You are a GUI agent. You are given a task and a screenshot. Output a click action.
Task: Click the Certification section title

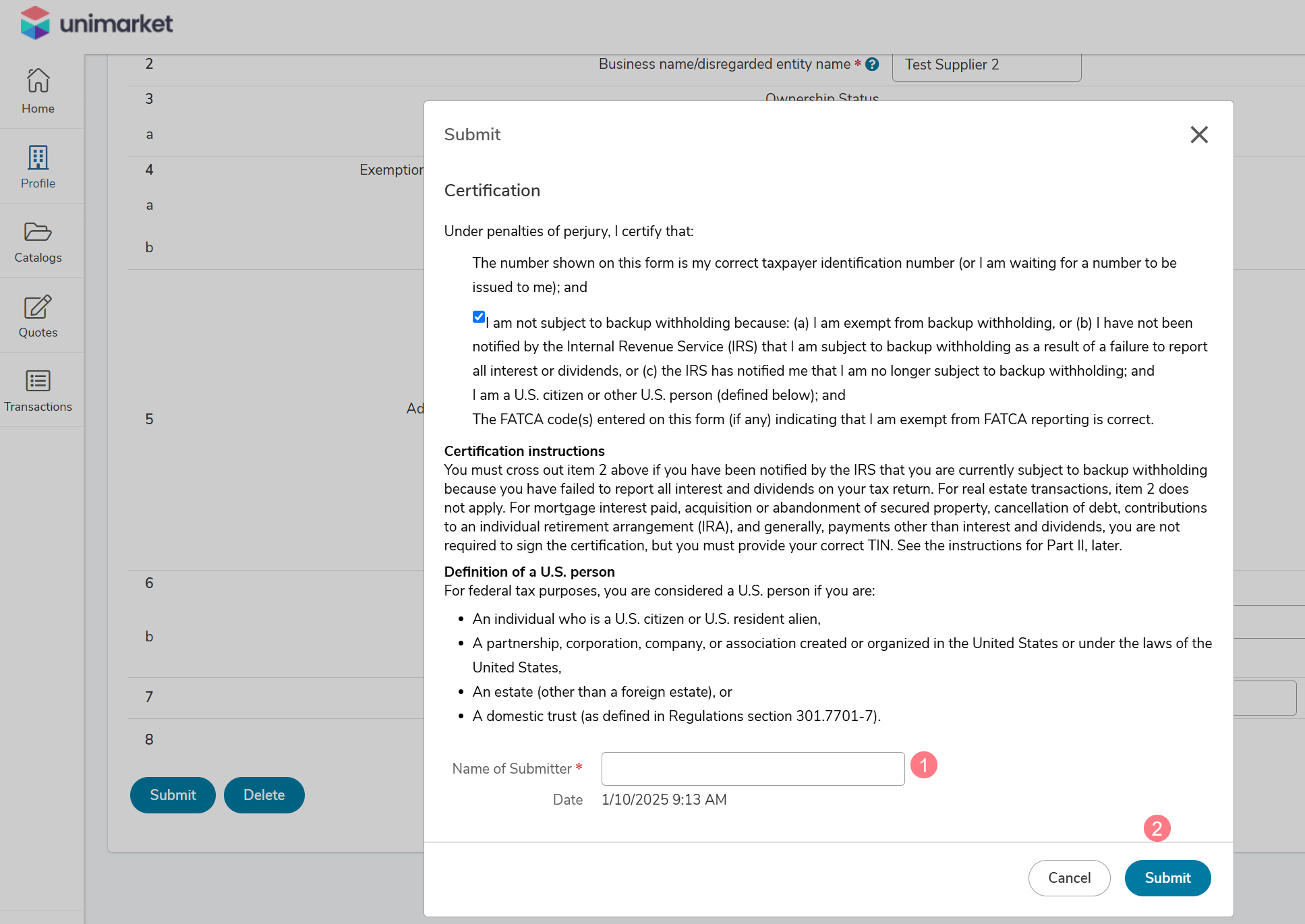pos(492,190)
